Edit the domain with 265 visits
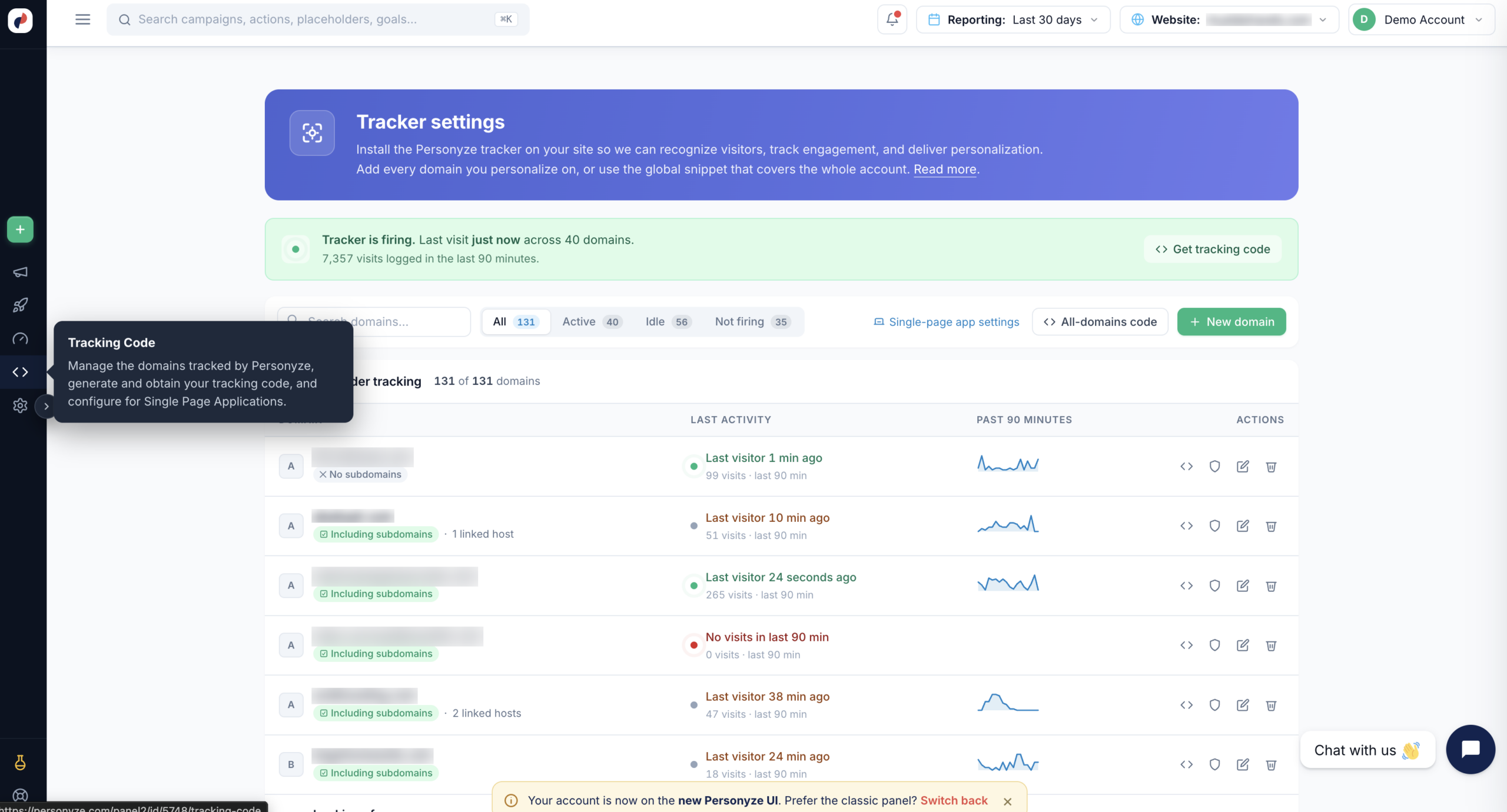1507x812 pixels. [1243, 585]
